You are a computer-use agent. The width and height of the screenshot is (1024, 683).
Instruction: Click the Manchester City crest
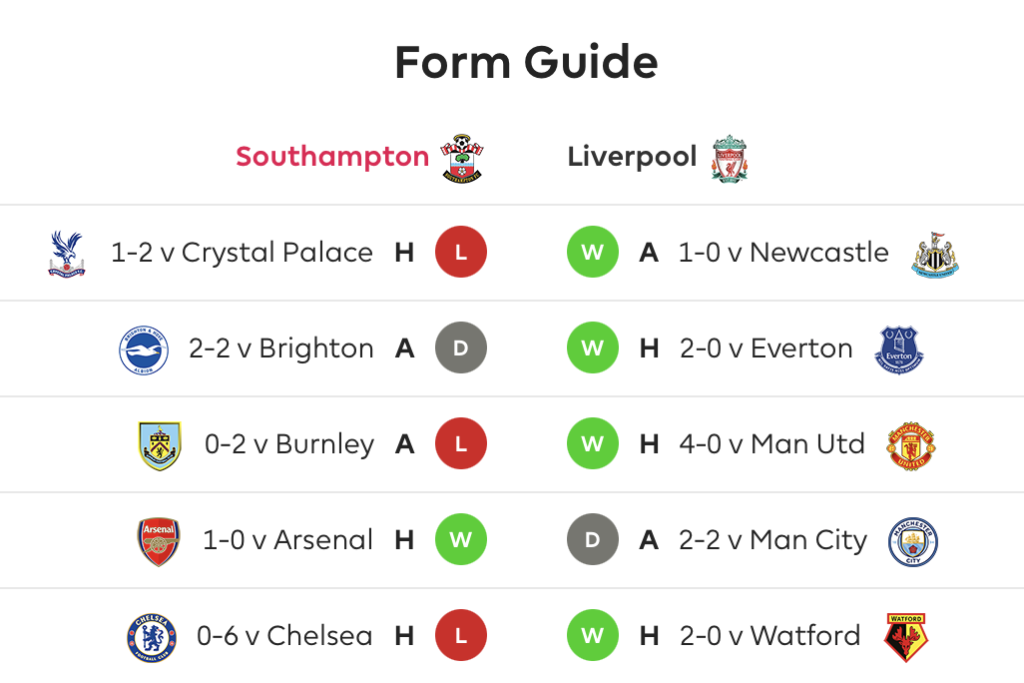(913, 542)
